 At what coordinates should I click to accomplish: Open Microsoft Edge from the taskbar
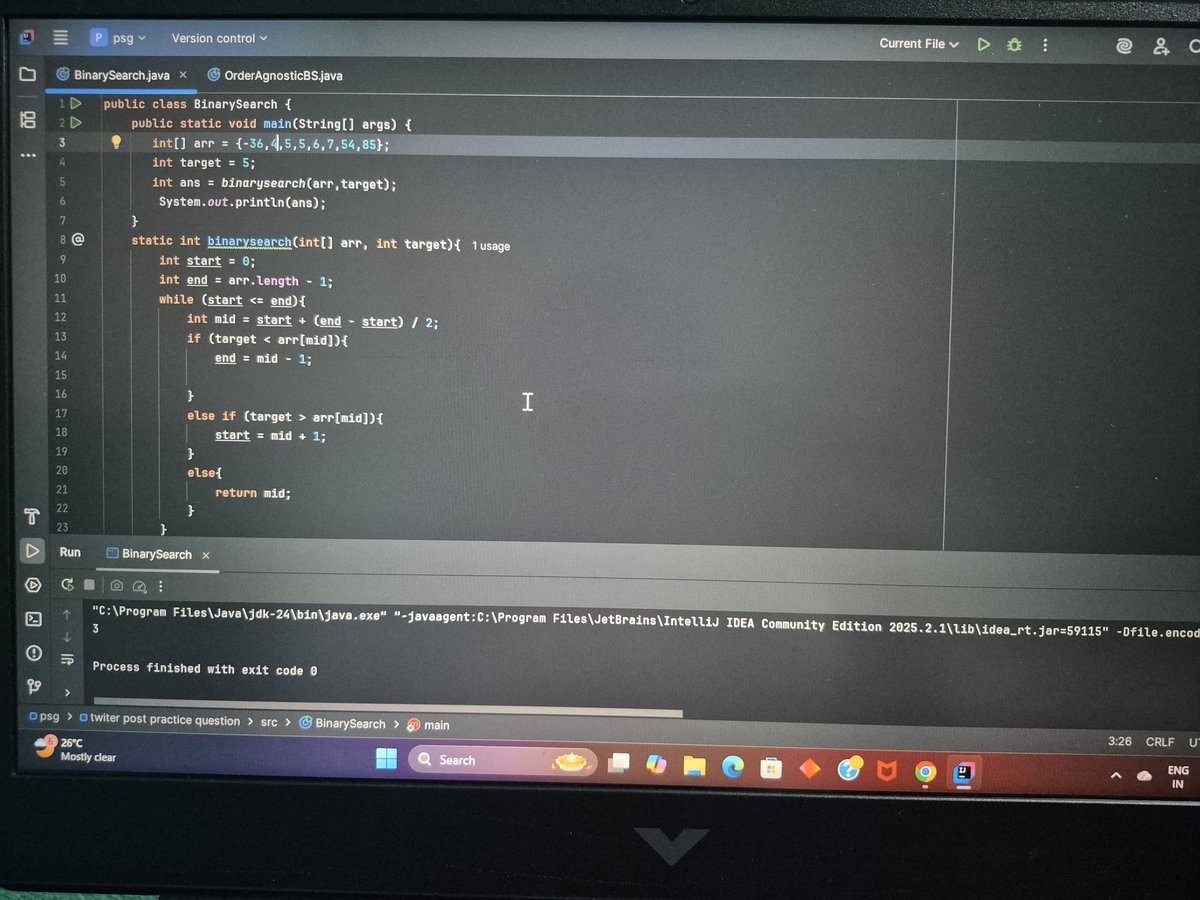click(733, 767)
